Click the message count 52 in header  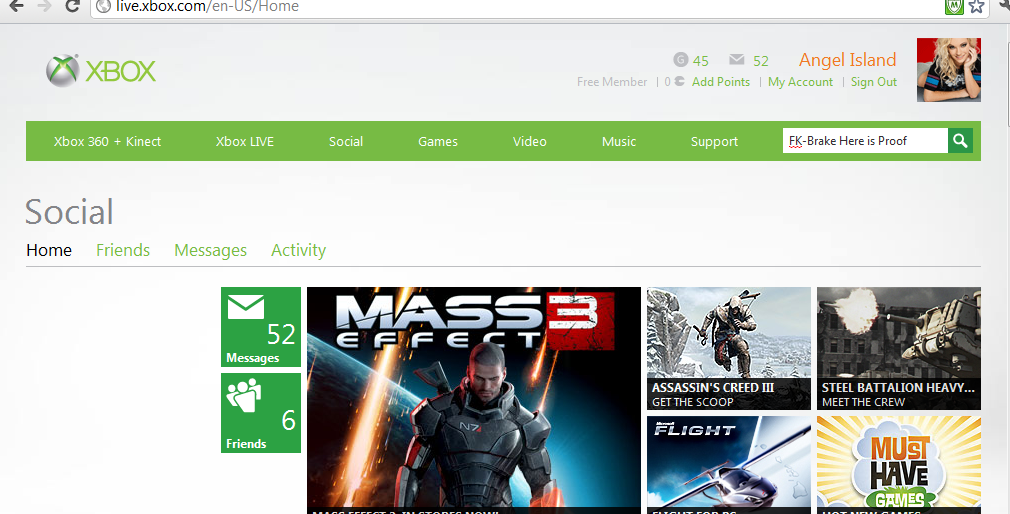pos(761,61)
